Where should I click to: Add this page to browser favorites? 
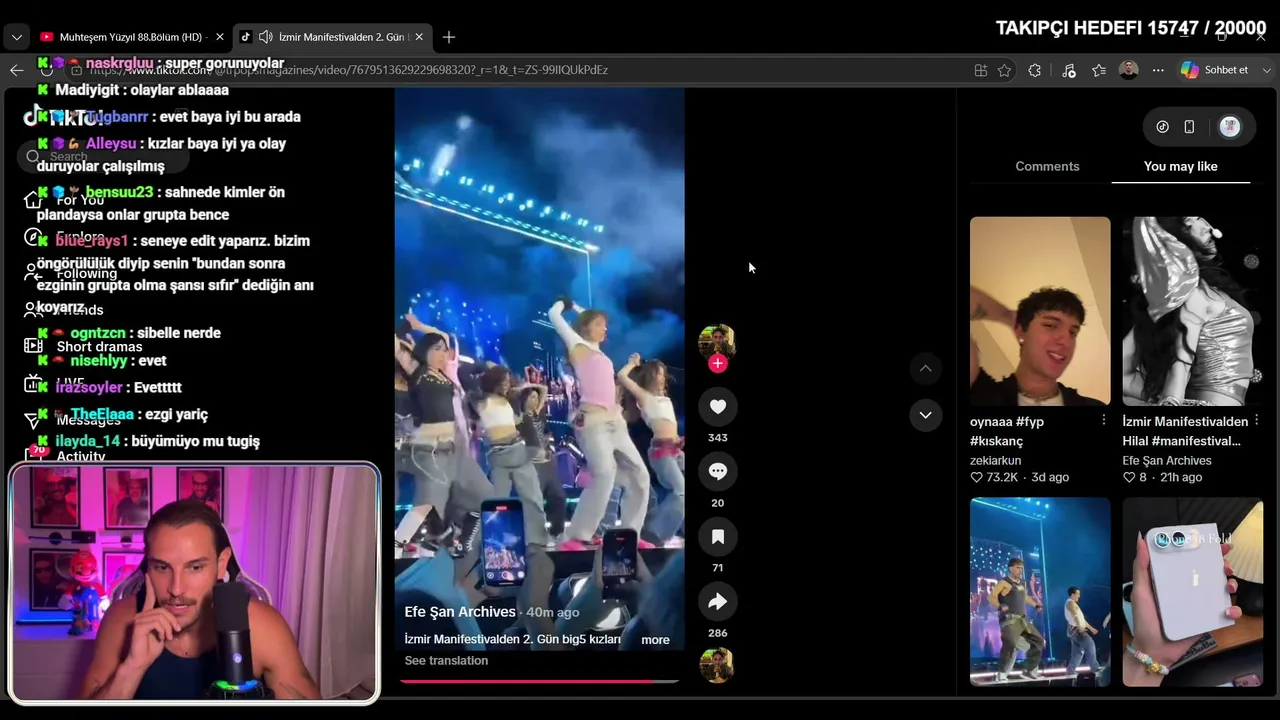(1005, 70)
